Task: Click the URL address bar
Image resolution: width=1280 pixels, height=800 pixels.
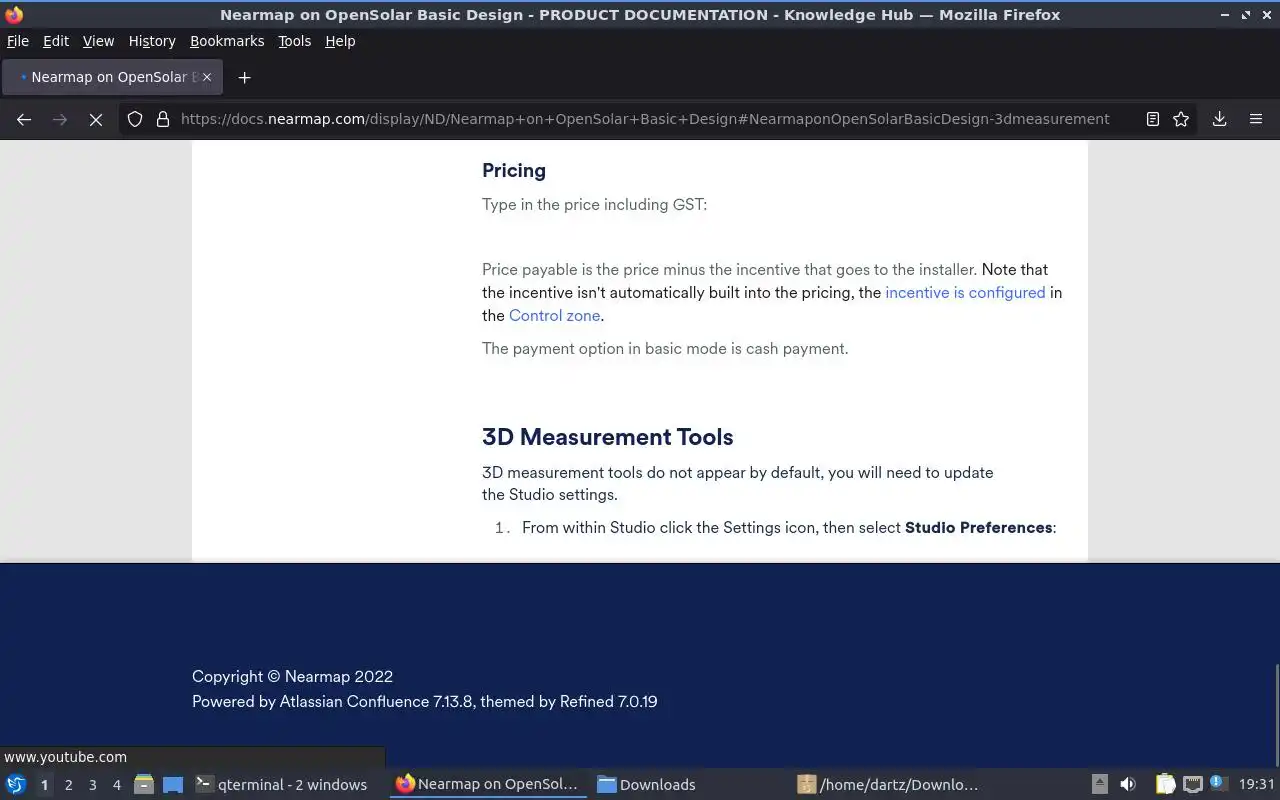Action: pos(645,119)
